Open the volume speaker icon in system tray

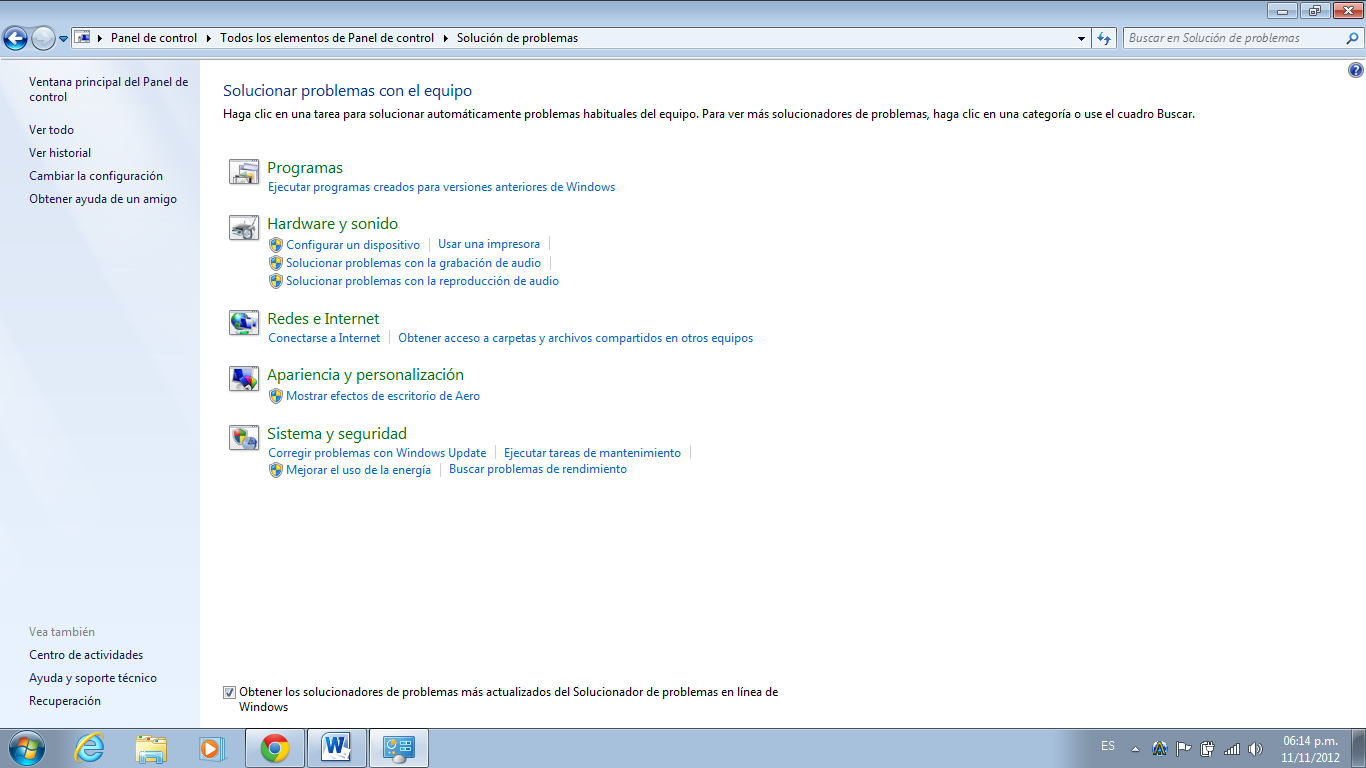point(1256,747)
